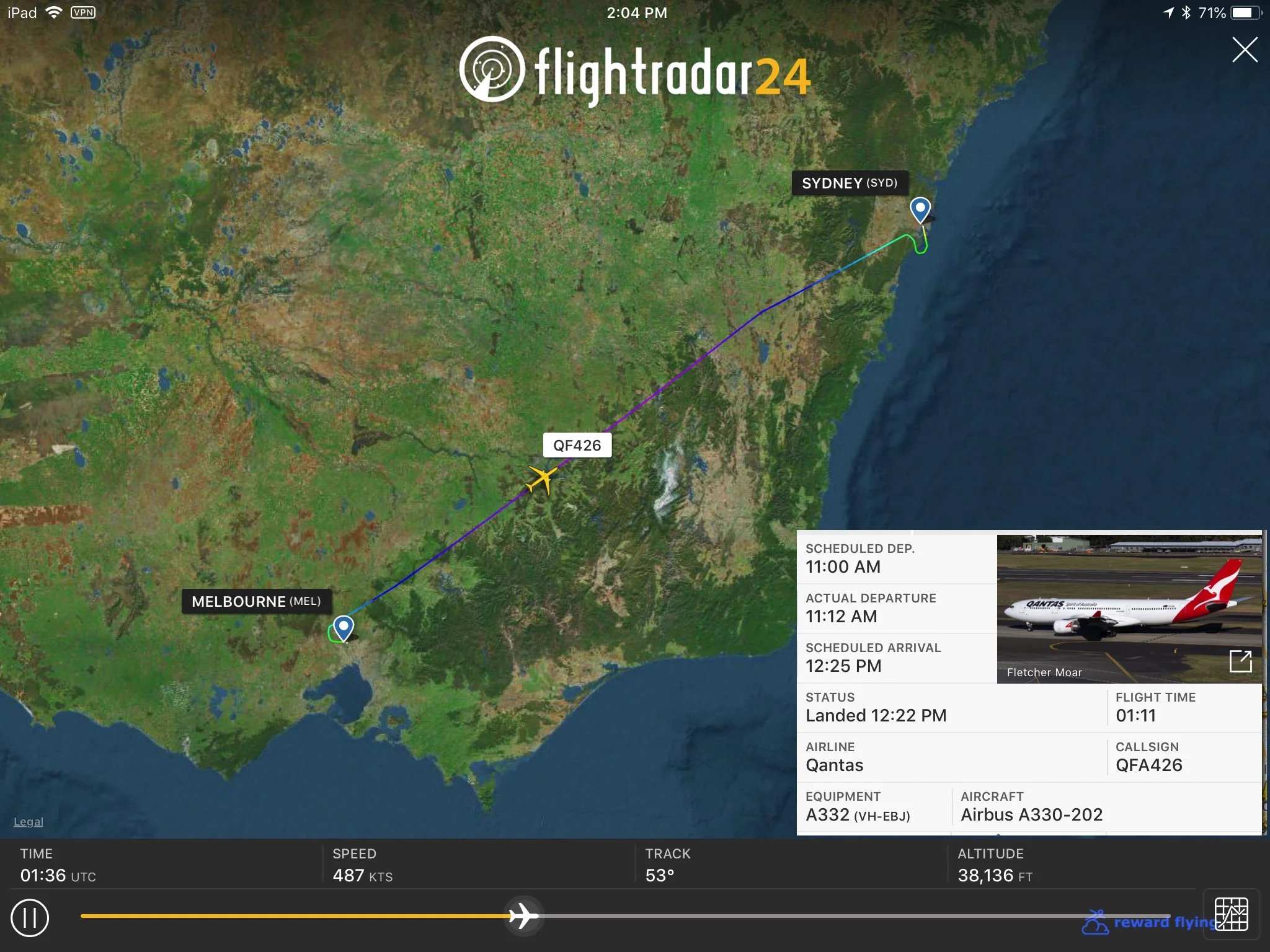This screenshot has height=952, width=1270.
Task: Select the Track 53° readout
Action: (x=659, y=875)
